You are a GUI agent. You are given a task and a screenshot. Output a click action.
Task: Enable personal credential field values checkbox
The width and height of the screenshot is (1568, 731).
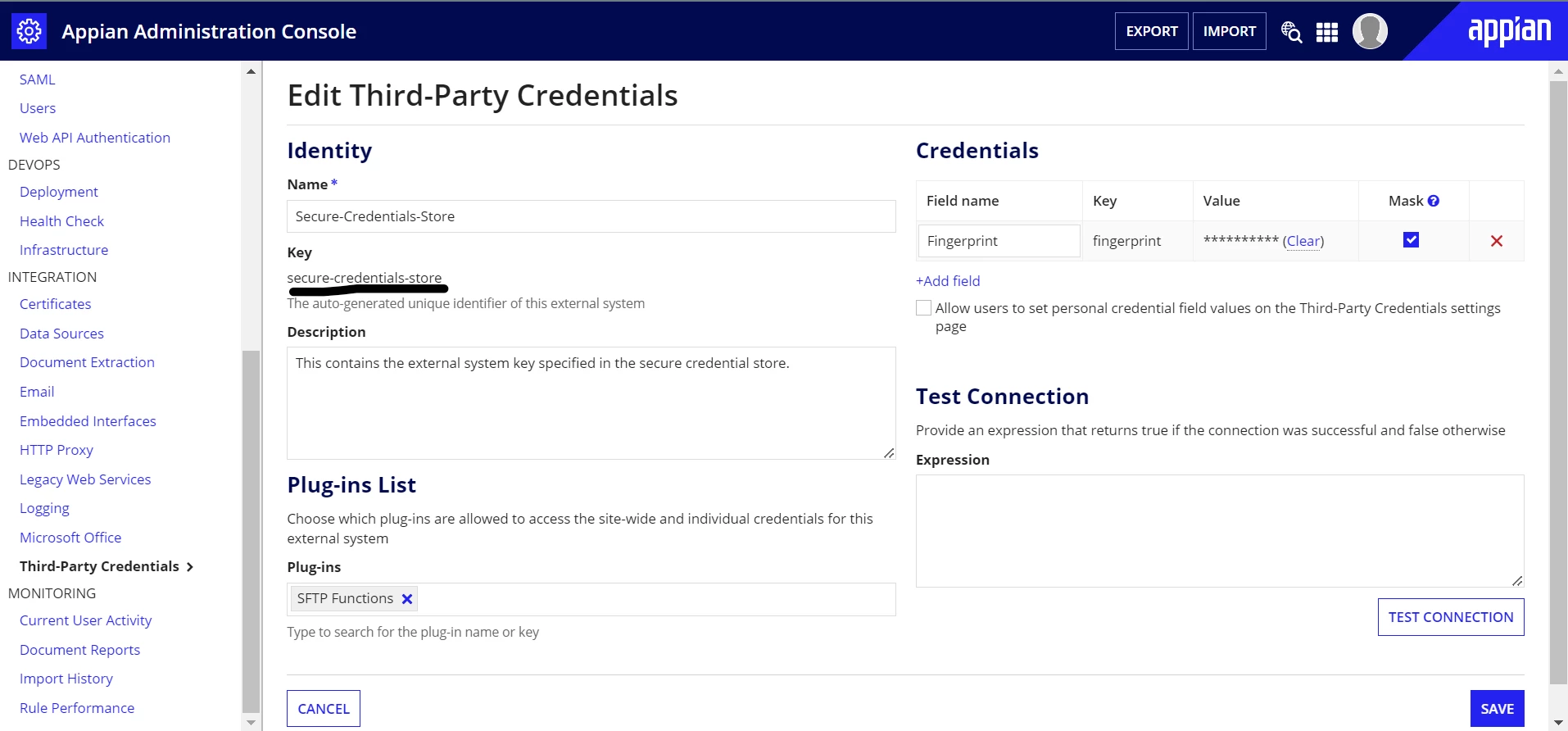click(923, 308)
